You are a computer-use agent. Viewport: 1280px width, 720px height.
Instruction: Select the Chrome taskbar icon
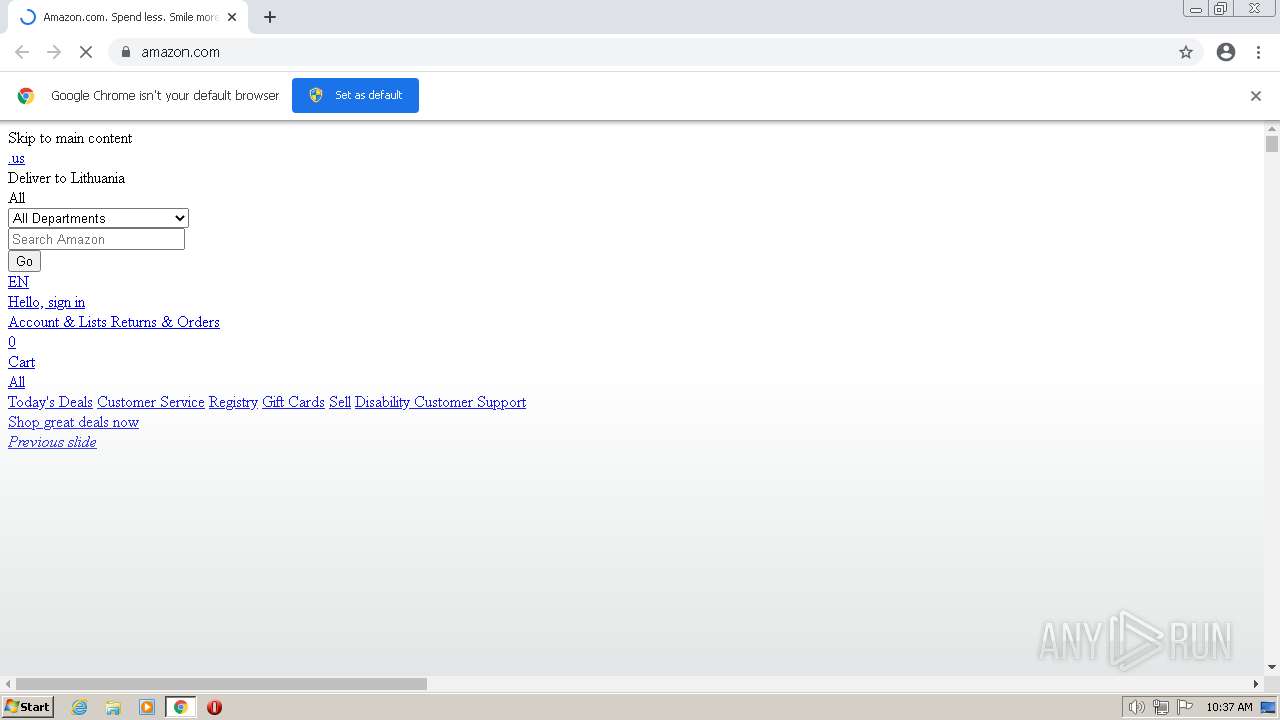click(x=180, y=707)
